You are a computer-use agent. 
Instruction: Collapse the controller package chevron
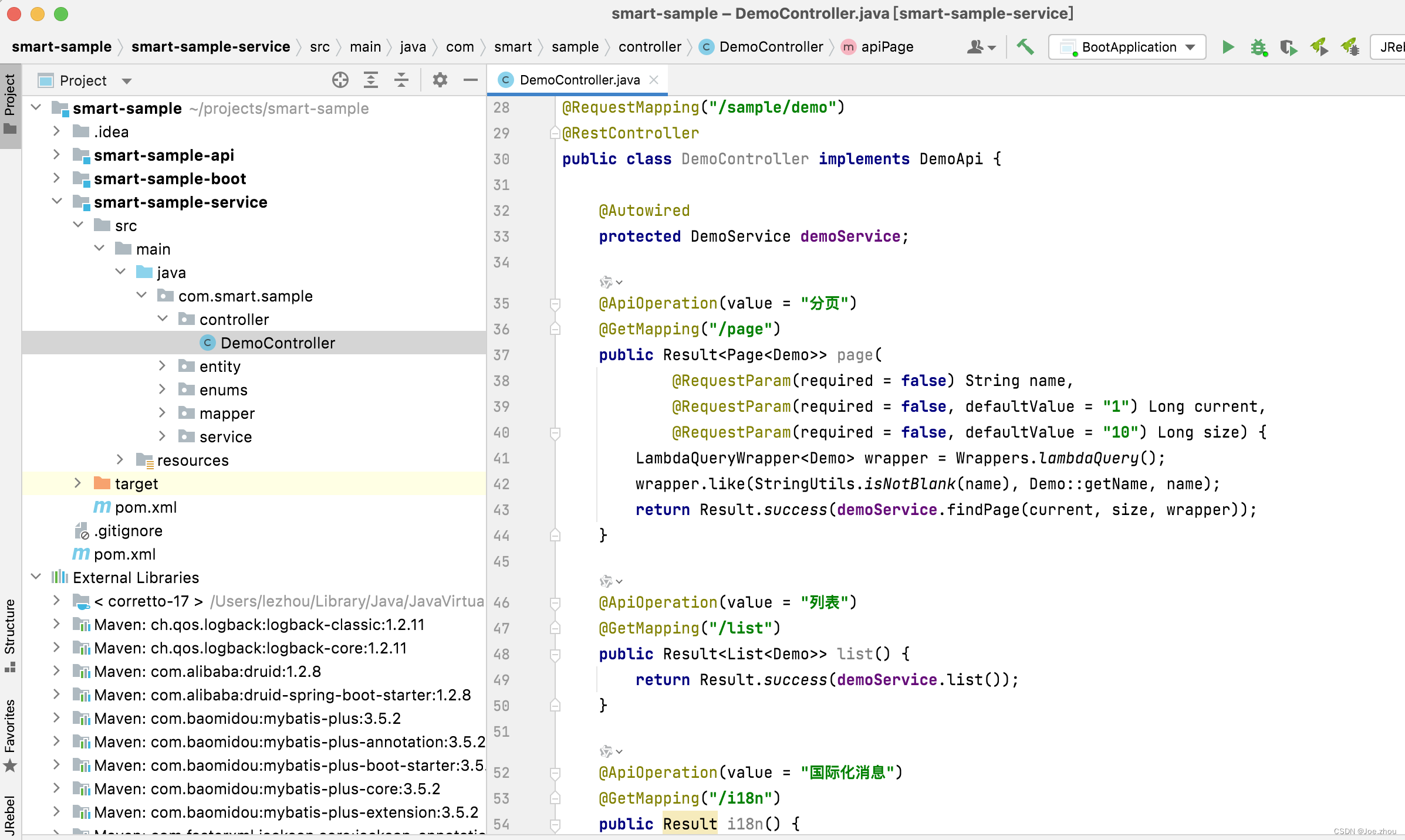pos(163,319)
